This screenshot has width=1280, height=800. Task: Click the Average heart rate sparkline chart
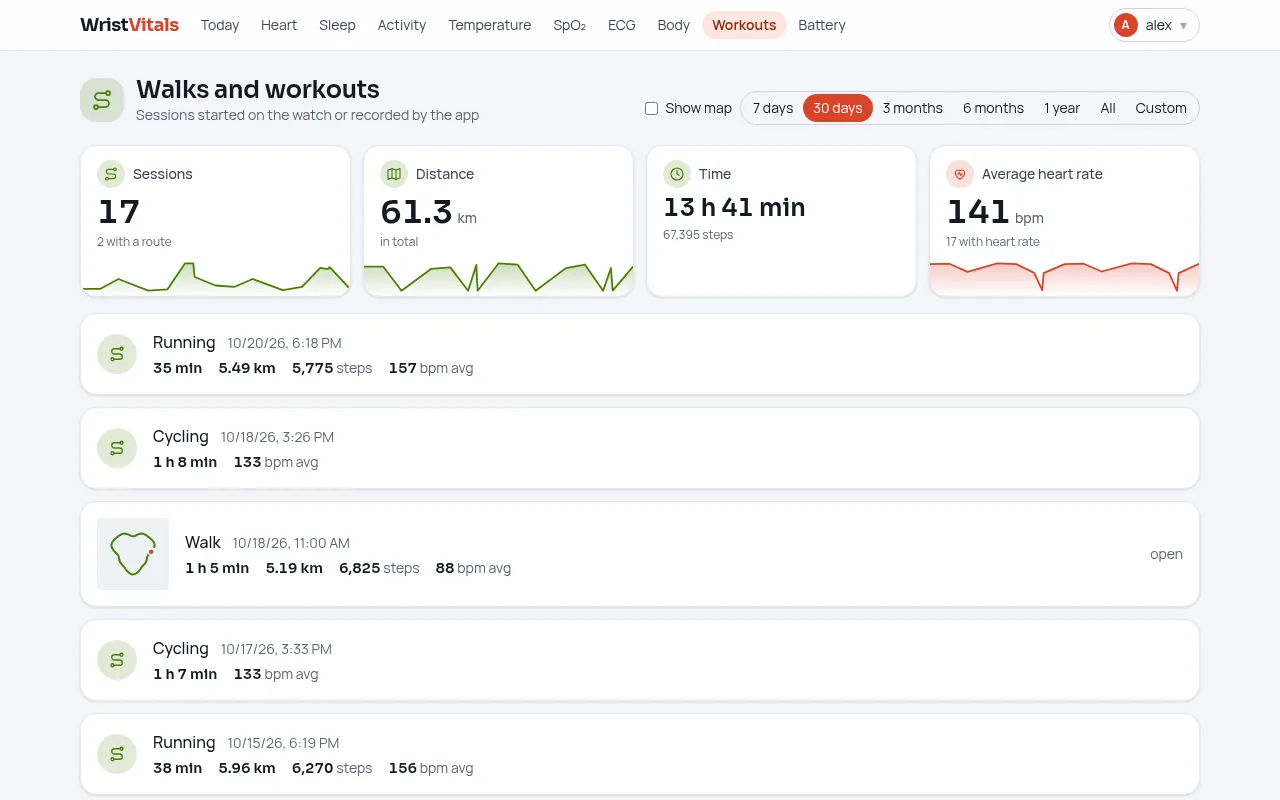tap(1064, 278)
